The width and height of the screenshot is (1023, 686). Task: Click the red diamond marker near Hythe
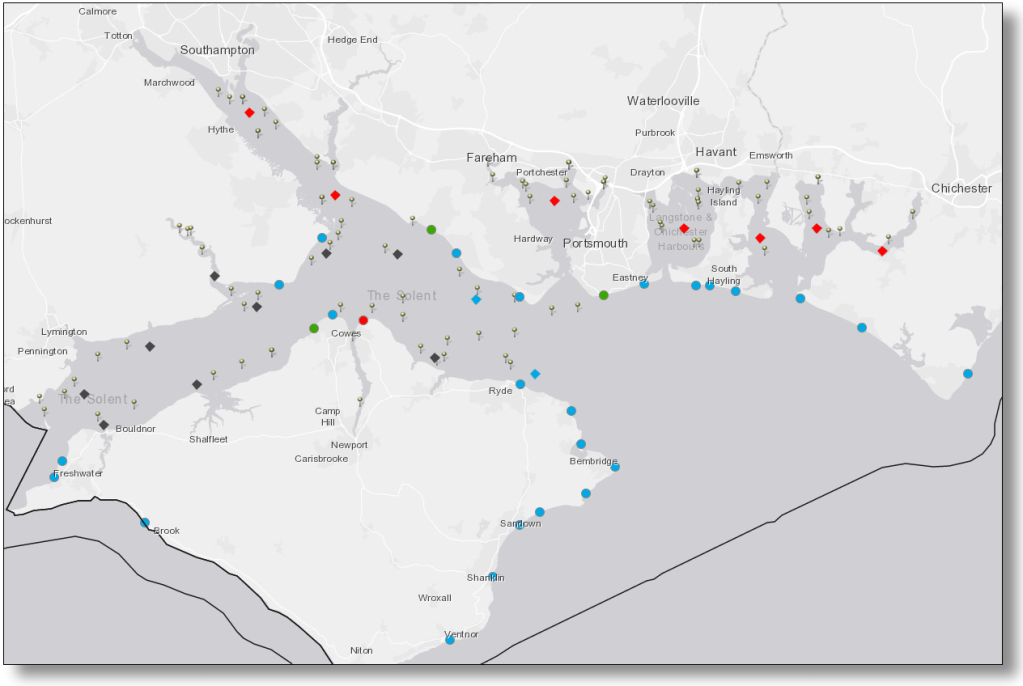[x=249, y=113]
